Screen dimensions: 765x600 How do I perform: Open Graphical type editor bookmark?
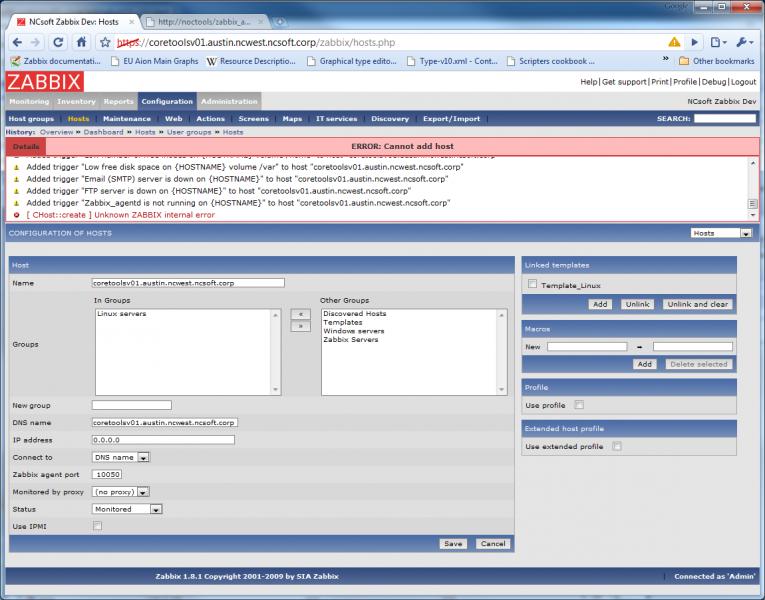[352, 61]
